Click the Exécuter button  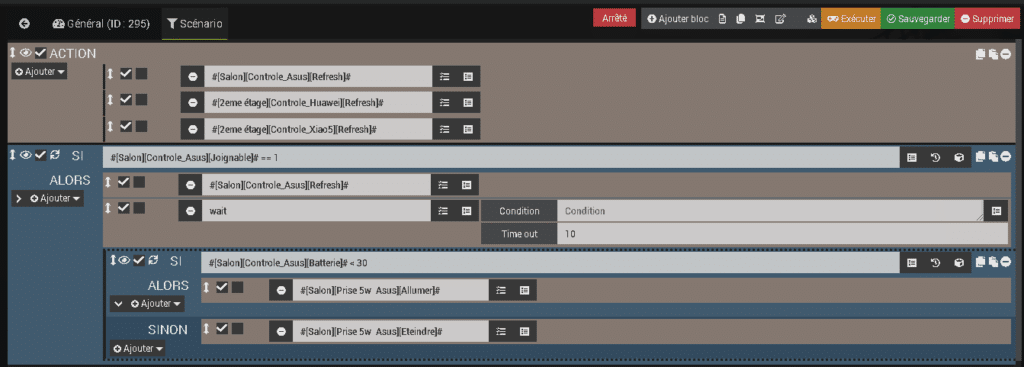click(851, 19)
